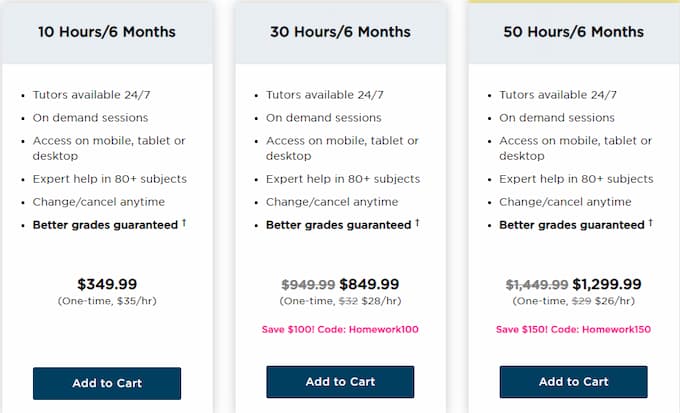This screenshot has height=413, width=680.
Task: Click the dagger footnote in 50 Hours plan
Action: [651, 223]
